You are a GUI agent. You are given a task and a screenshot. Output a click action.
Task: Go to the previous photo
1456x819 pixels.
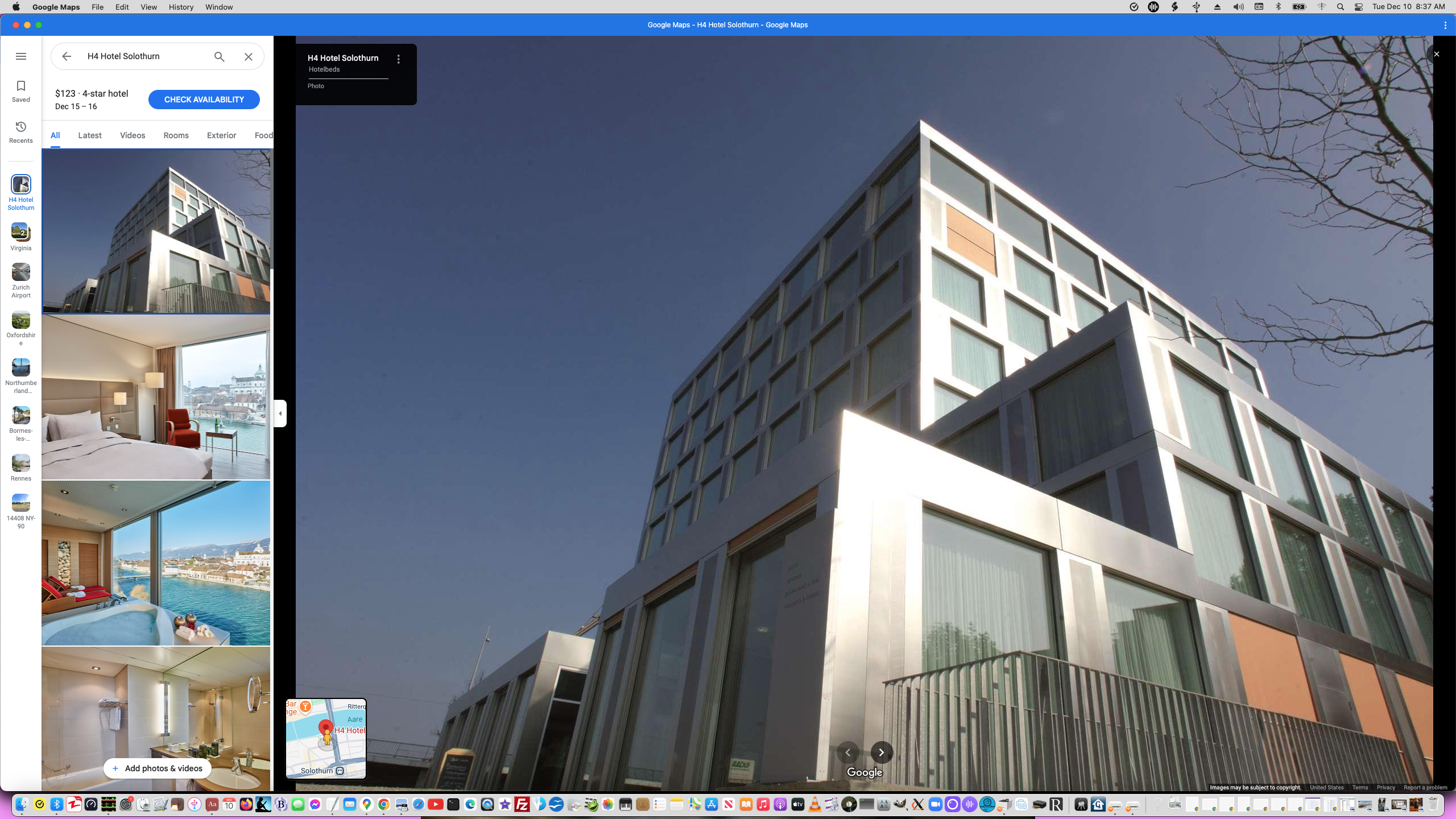click(848, 752)
